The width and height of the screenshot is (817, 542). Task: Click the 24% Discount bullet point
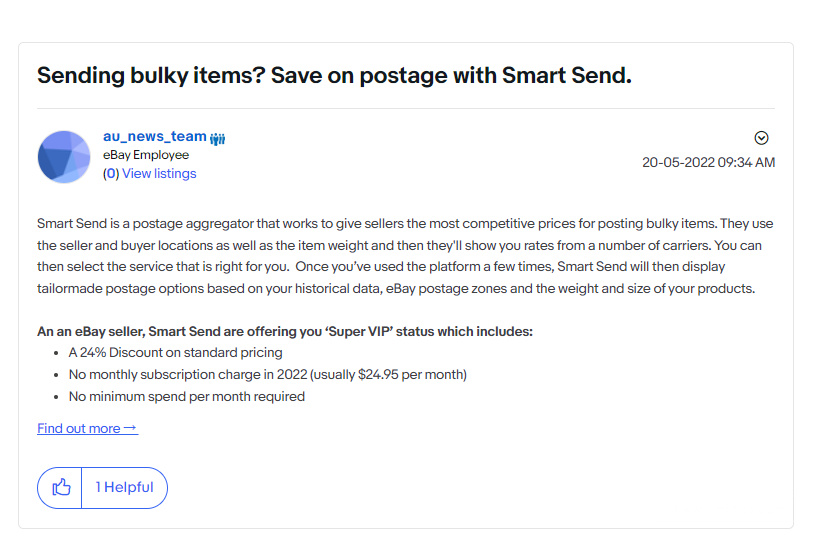coord(175,353)
